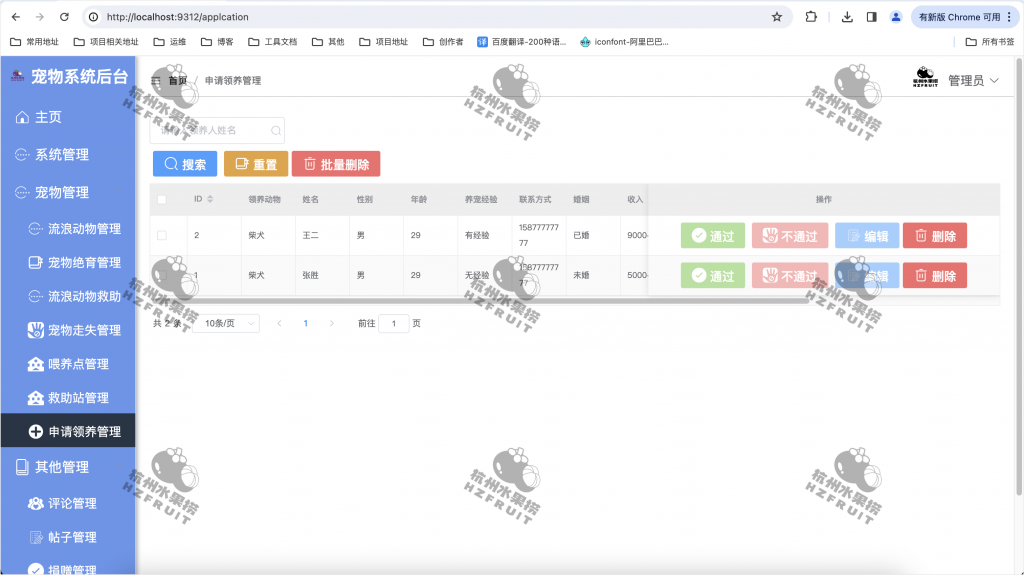
Task: Open the 工具文档 bookmark folder
Action: (272, 42)
